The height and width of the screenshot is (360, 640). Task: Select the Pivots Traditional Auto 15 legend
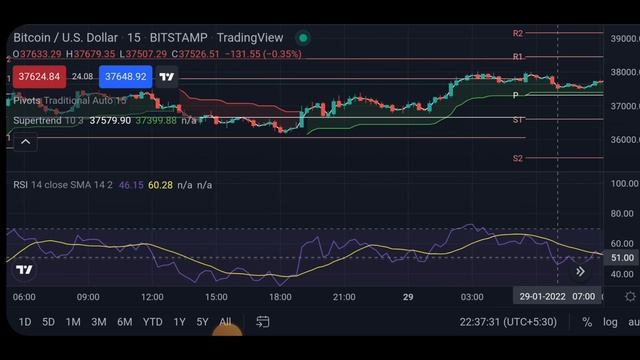click(70, 100)
